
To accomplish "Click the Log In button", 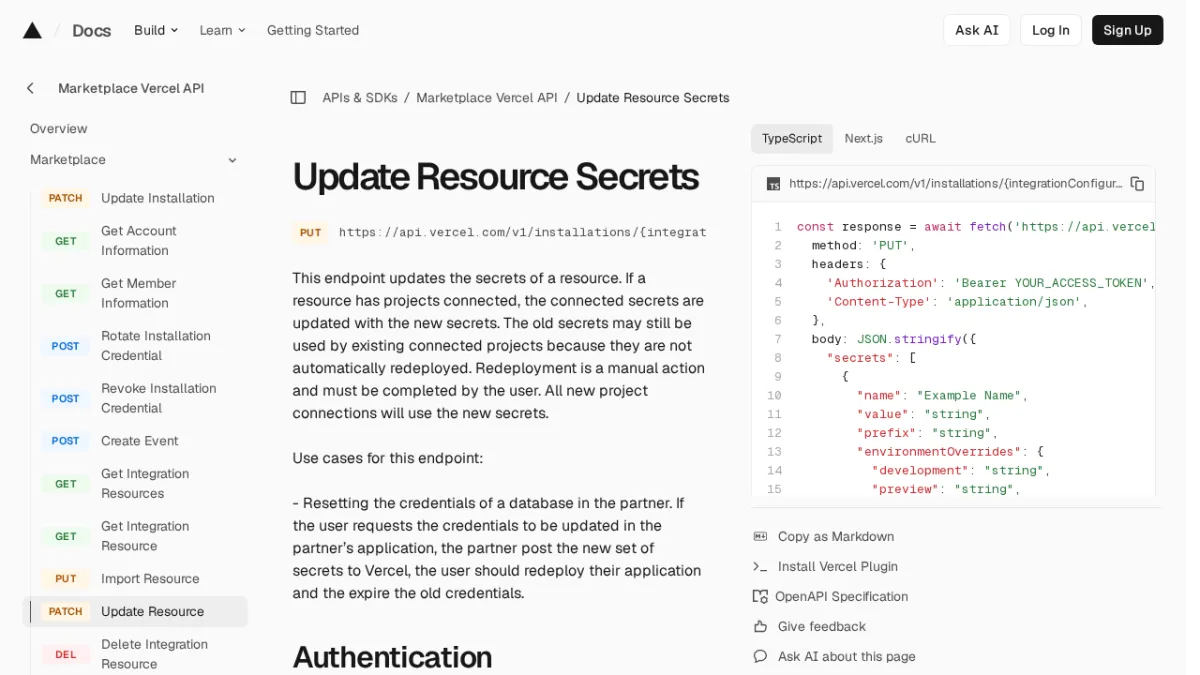I will pos(1051,30).
